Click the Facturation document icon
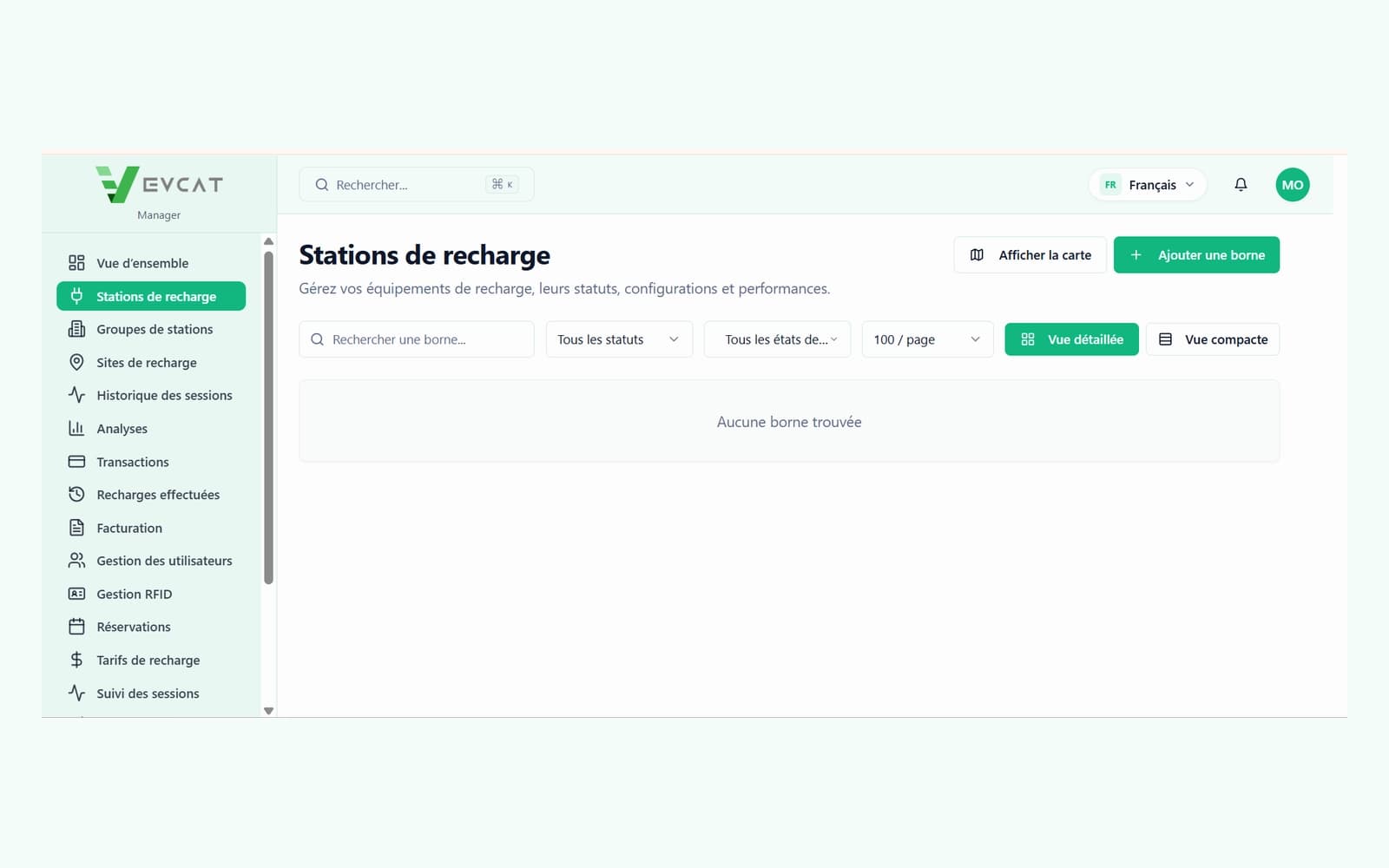The width and height of the screenshot is (1389, 868). (x=76, y=528)
